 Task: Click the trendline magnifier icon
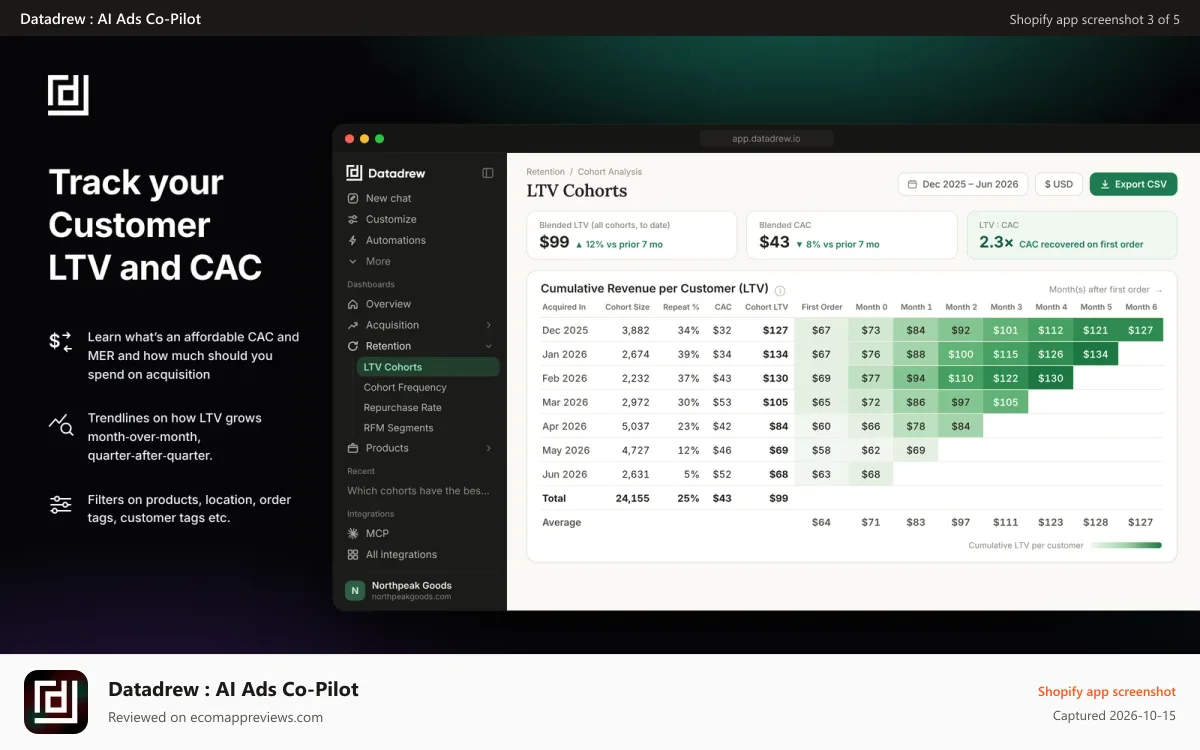tap(61, 424)
